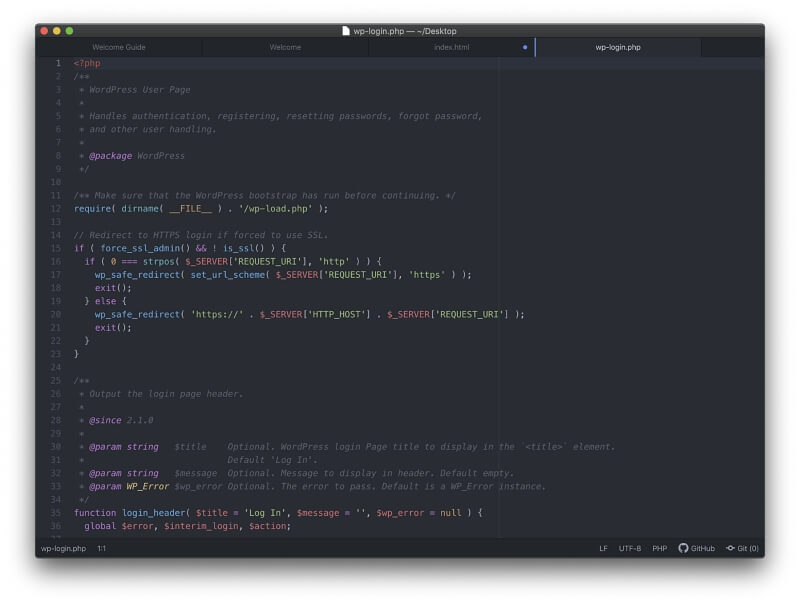Click the window title wp-login.php — ~/Desktop

coord(405,31)
